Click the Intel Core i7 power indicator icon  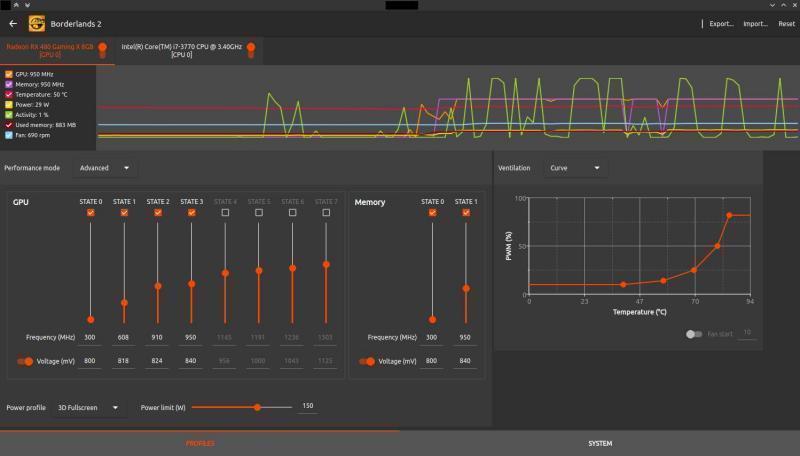click(251, 49)
